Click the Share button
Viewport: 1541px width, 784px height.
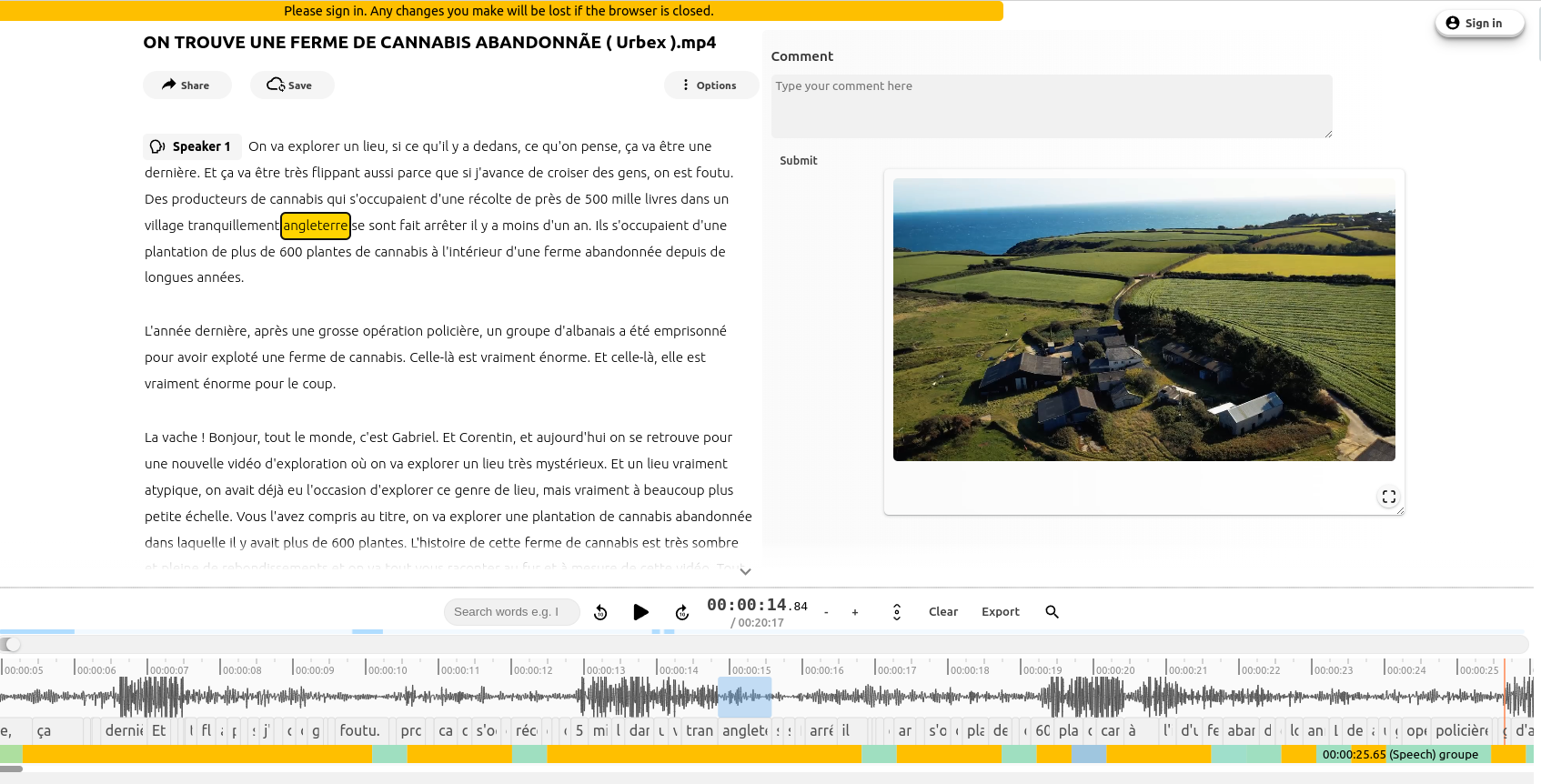point(186,85)
